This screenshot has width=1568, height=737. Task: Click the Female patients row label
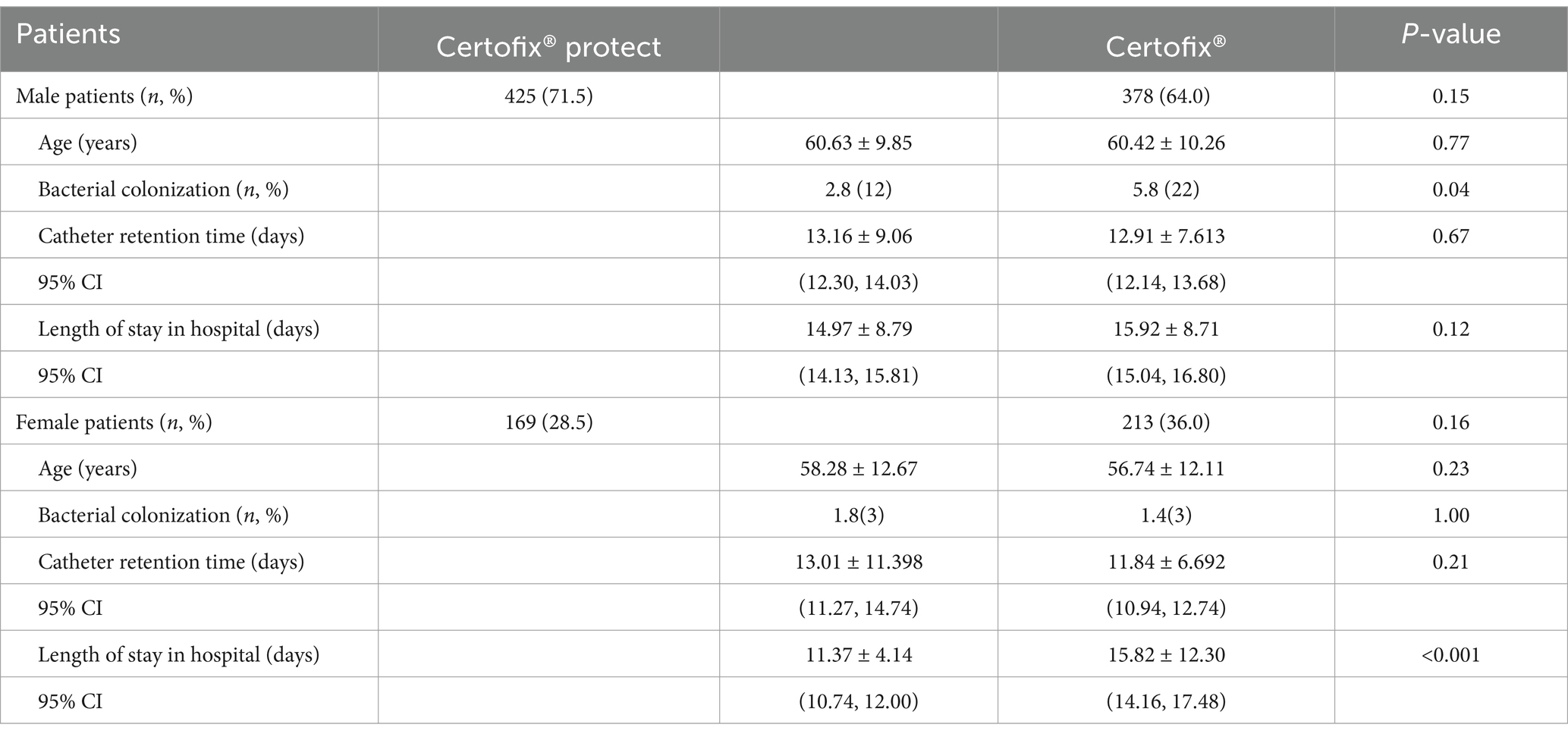click(x=114, y=422)
